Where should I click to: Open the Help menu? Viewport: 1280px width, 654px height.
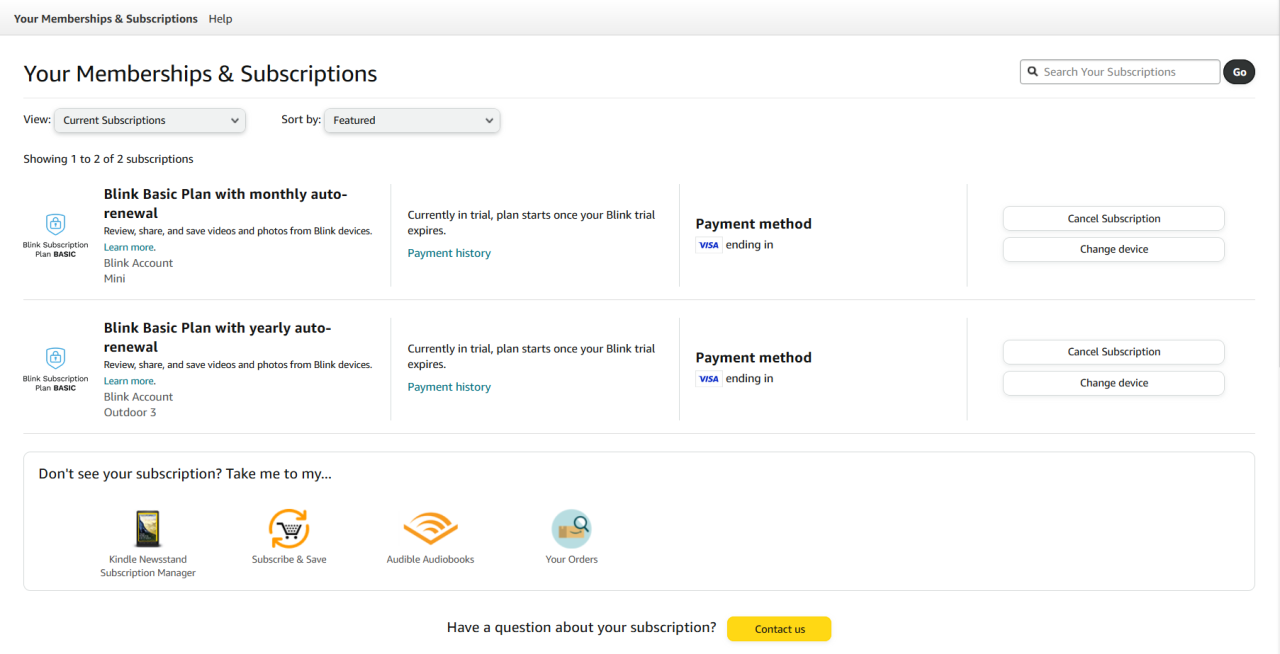click(220, 18)
